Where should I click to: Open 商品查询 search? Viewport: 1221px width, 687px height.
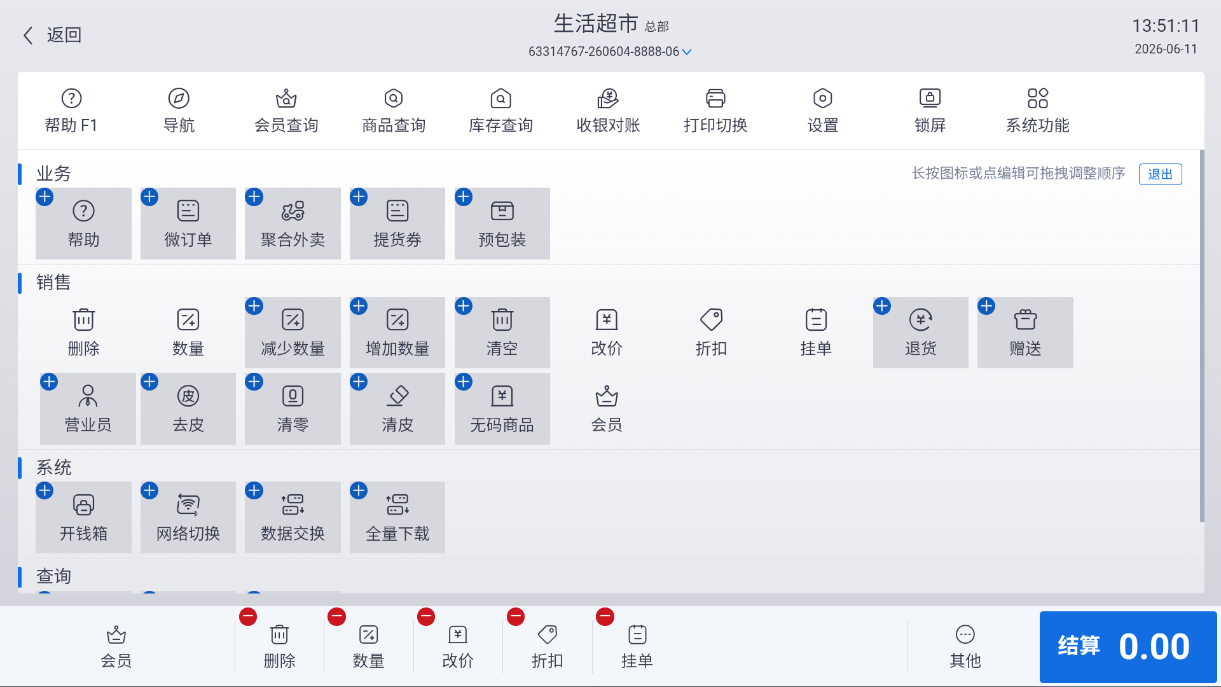coord(394,111)
